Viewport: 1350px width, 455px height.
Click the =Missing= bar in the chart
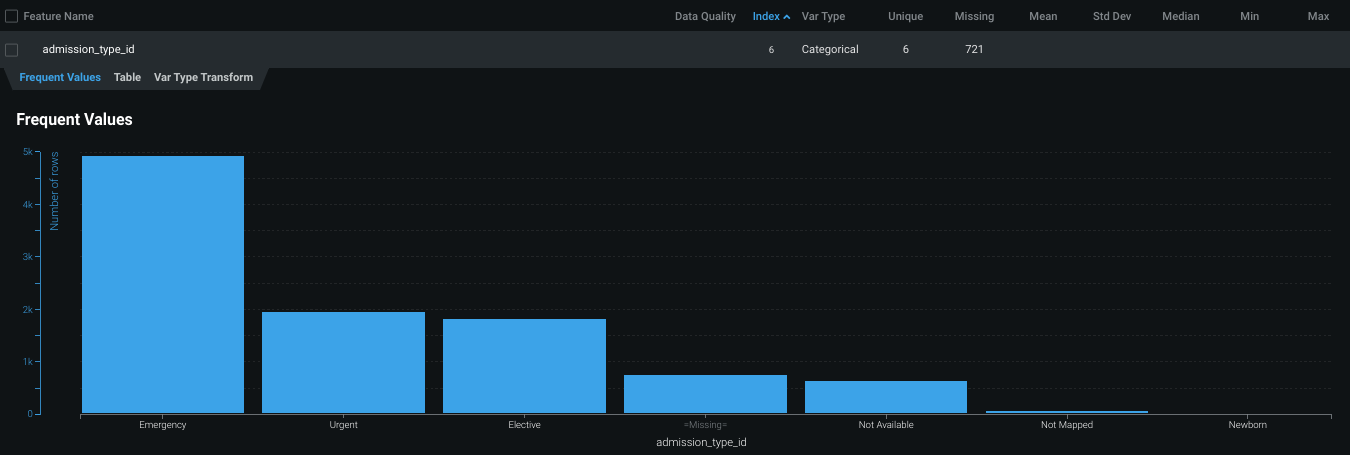(x=705, y=394)
